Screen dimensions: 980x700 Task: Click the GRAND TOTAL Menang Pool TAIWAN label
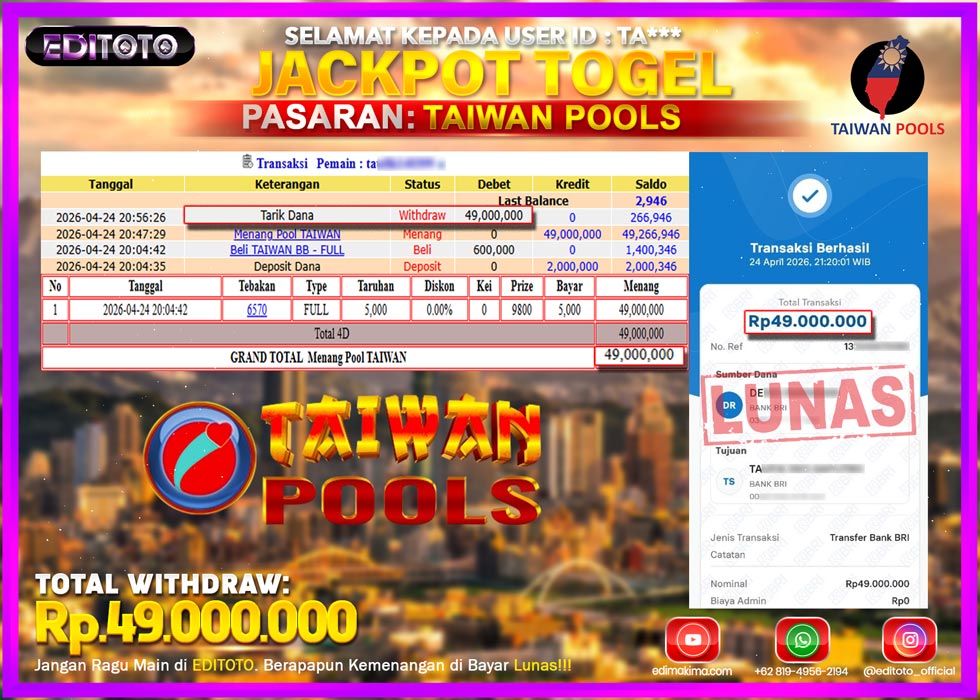[318, 358]
